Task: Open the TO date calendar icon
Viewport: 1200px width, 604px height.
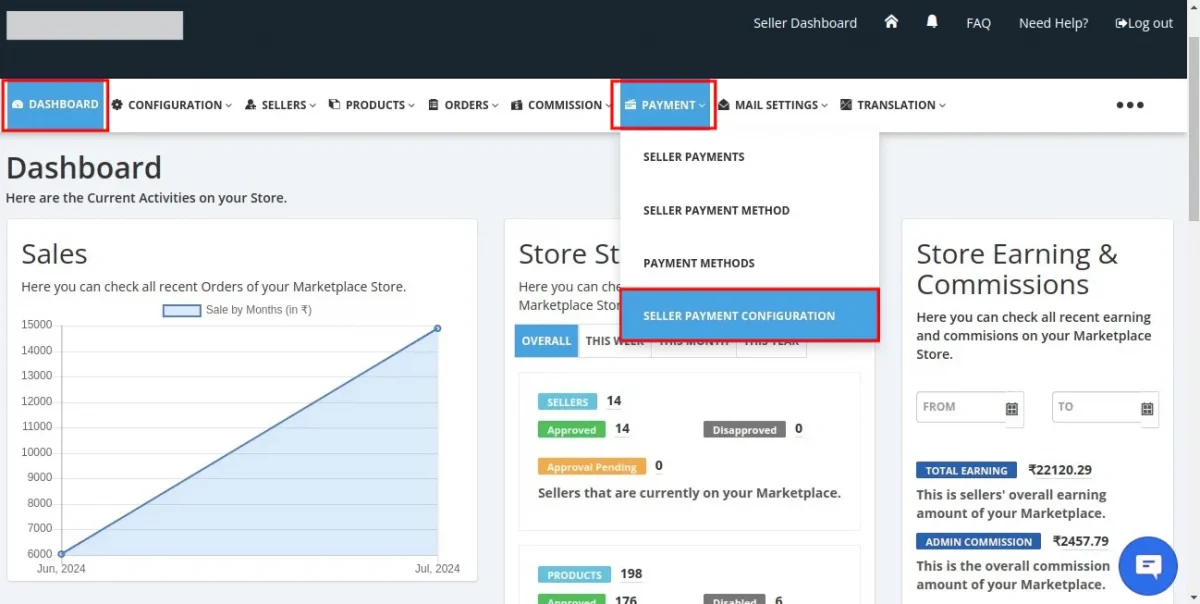Action: [x=1147, y=408]
